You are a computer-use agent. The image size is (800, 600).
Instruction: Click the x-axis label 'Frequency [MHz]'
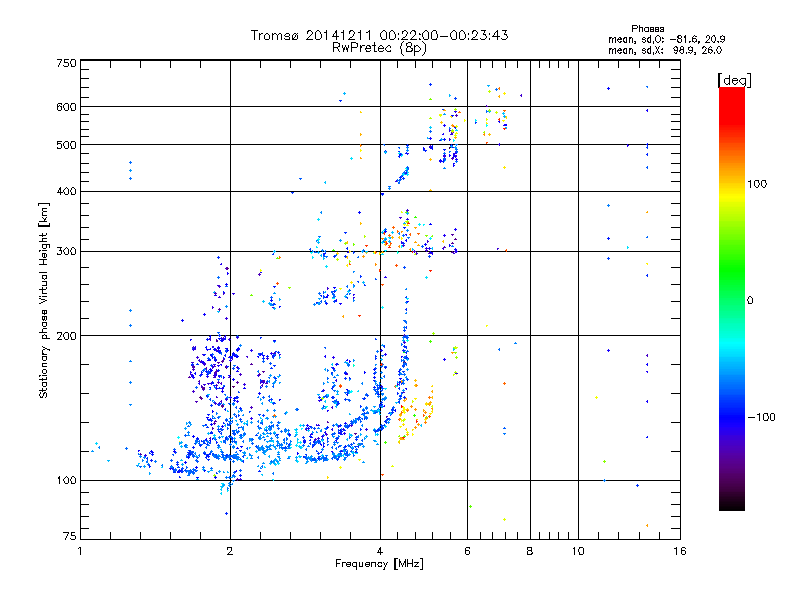click(x=379, y=564)
